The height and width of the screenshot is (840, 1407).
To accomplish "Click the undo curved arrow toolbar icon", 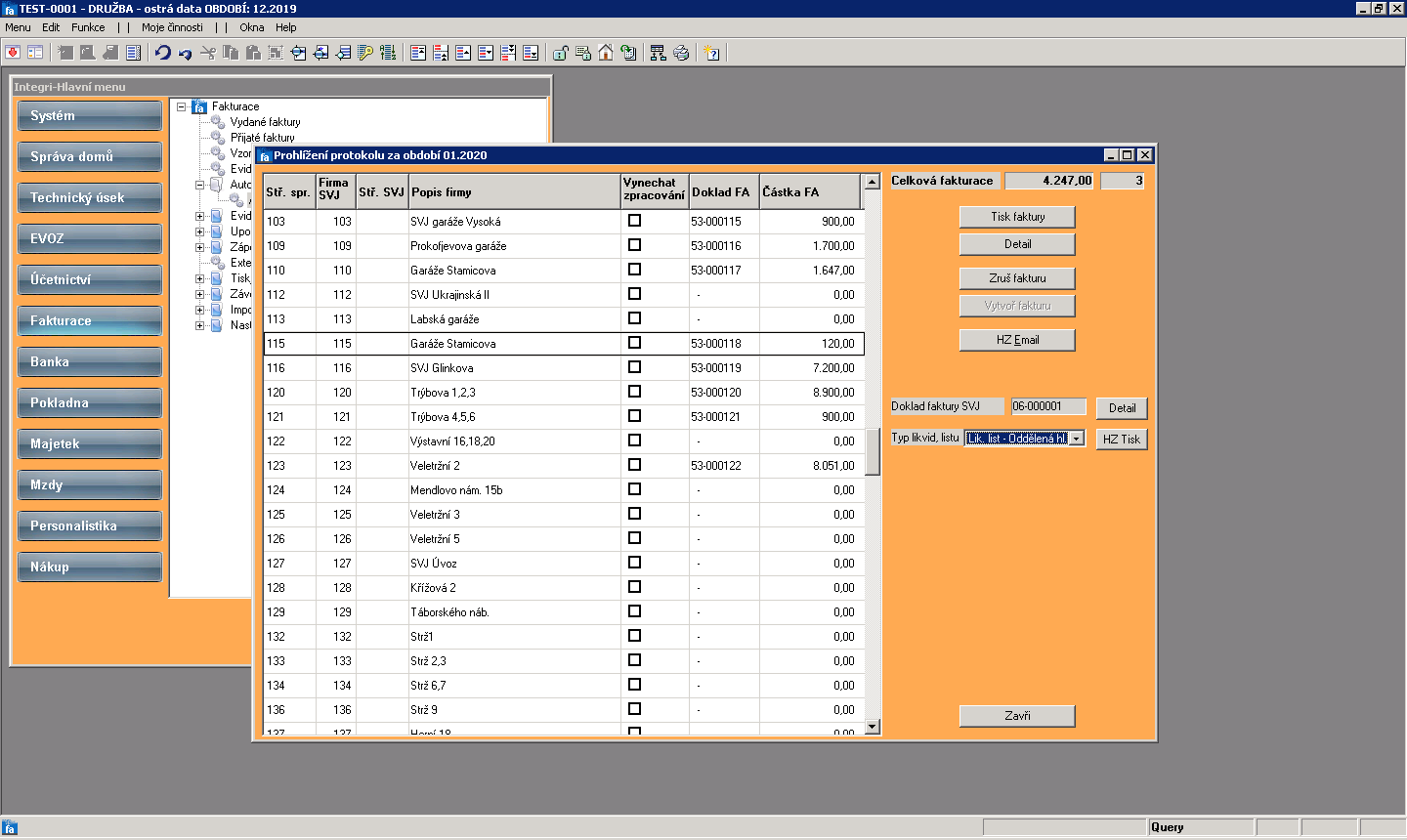I will [x=163, y=53].
